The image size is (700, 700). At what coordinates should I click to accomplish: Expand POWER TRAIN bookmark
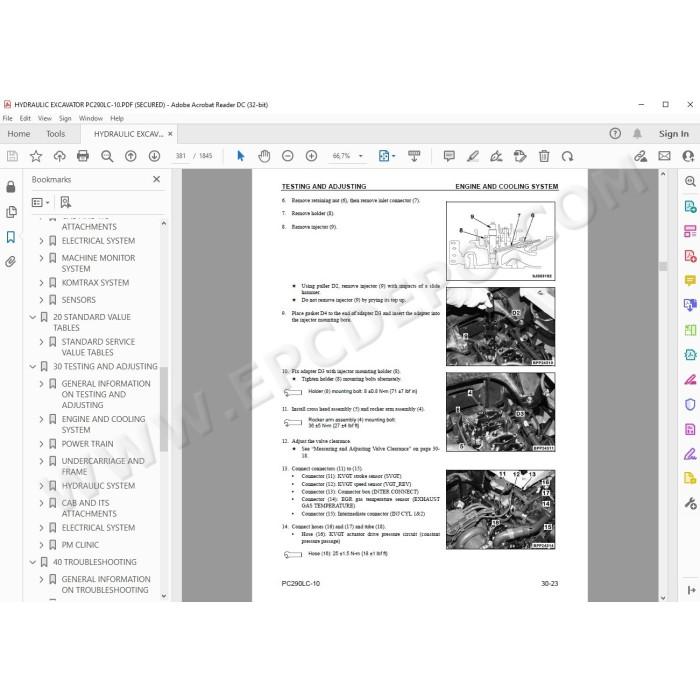(41, 444)
